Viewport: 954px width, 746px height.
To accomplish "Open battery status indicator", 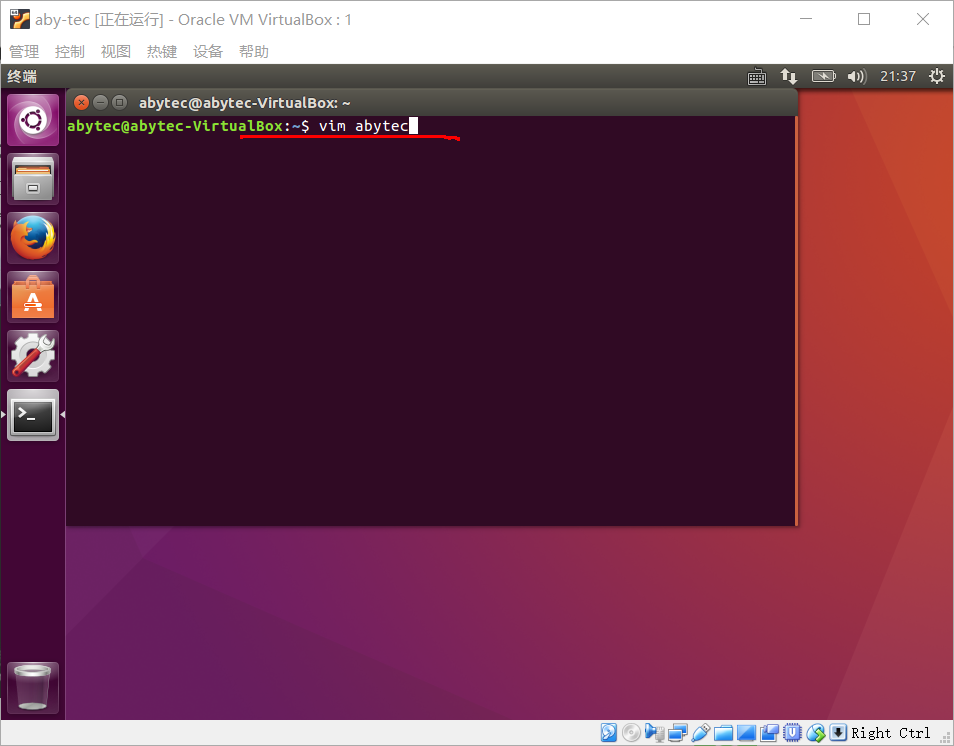I will coord(824,77).
